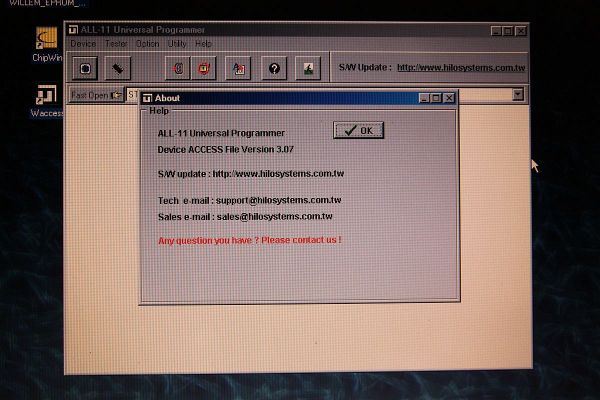Maximize the ALL-11 Universal Programmer window
The width and height of the screenshot is (600, 400).
(x=508, y=31)
